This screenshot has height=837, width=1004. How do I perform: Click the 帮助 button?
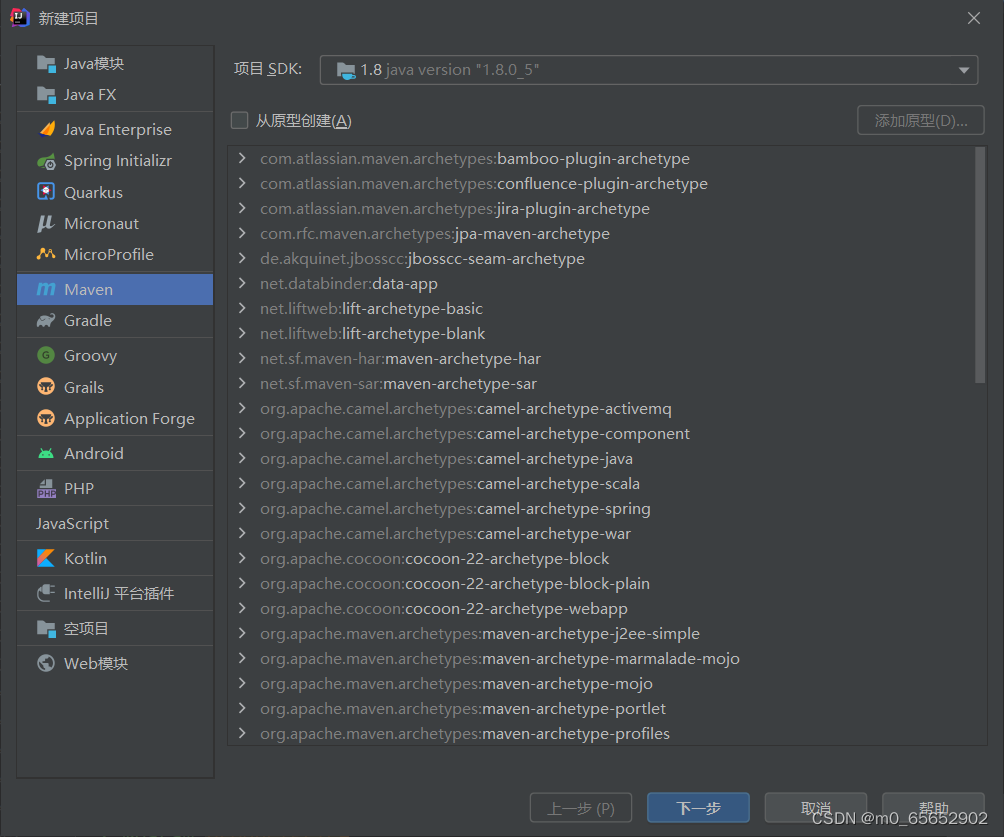coord(933,808)
